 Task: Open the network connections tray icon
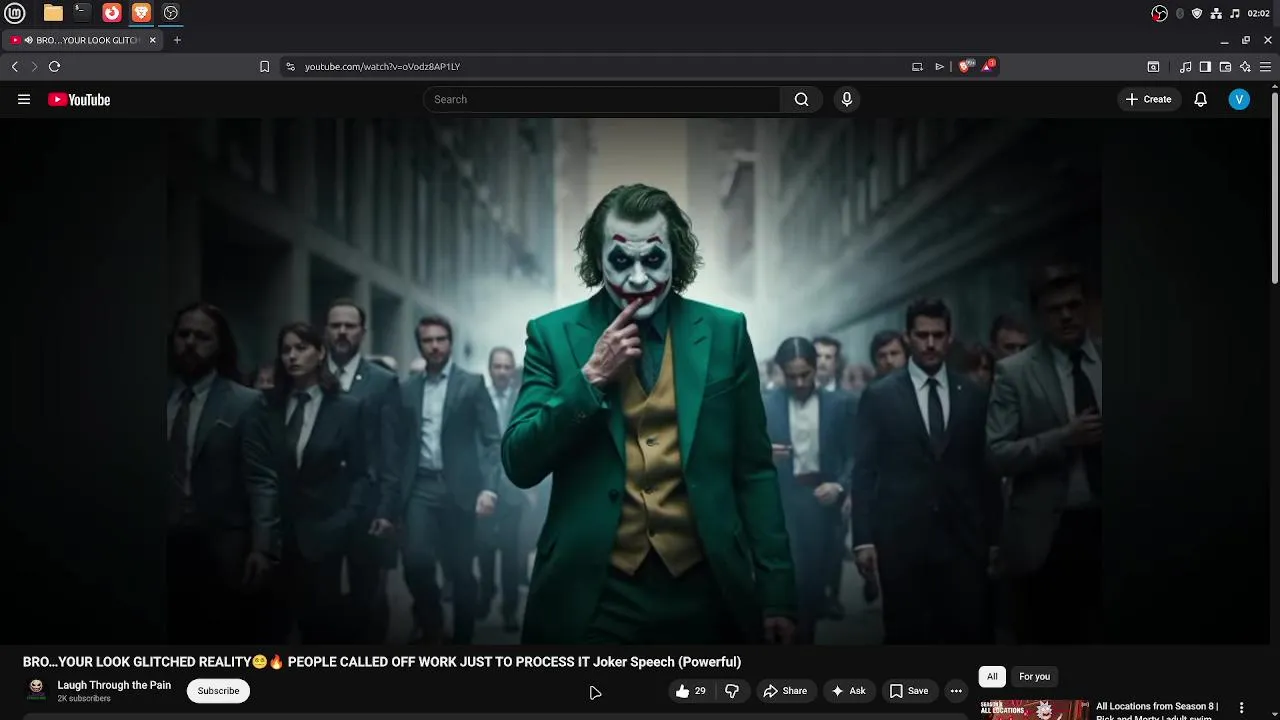click(1216, 13)
